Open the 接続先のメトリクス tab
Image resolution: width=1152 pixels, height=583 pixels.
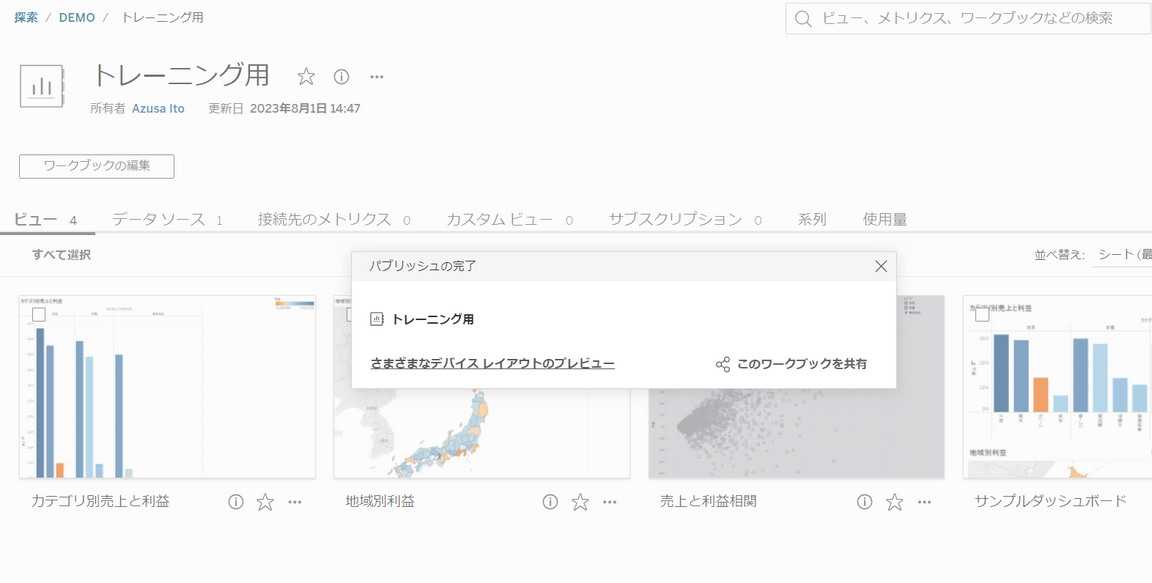coord(334,220)
